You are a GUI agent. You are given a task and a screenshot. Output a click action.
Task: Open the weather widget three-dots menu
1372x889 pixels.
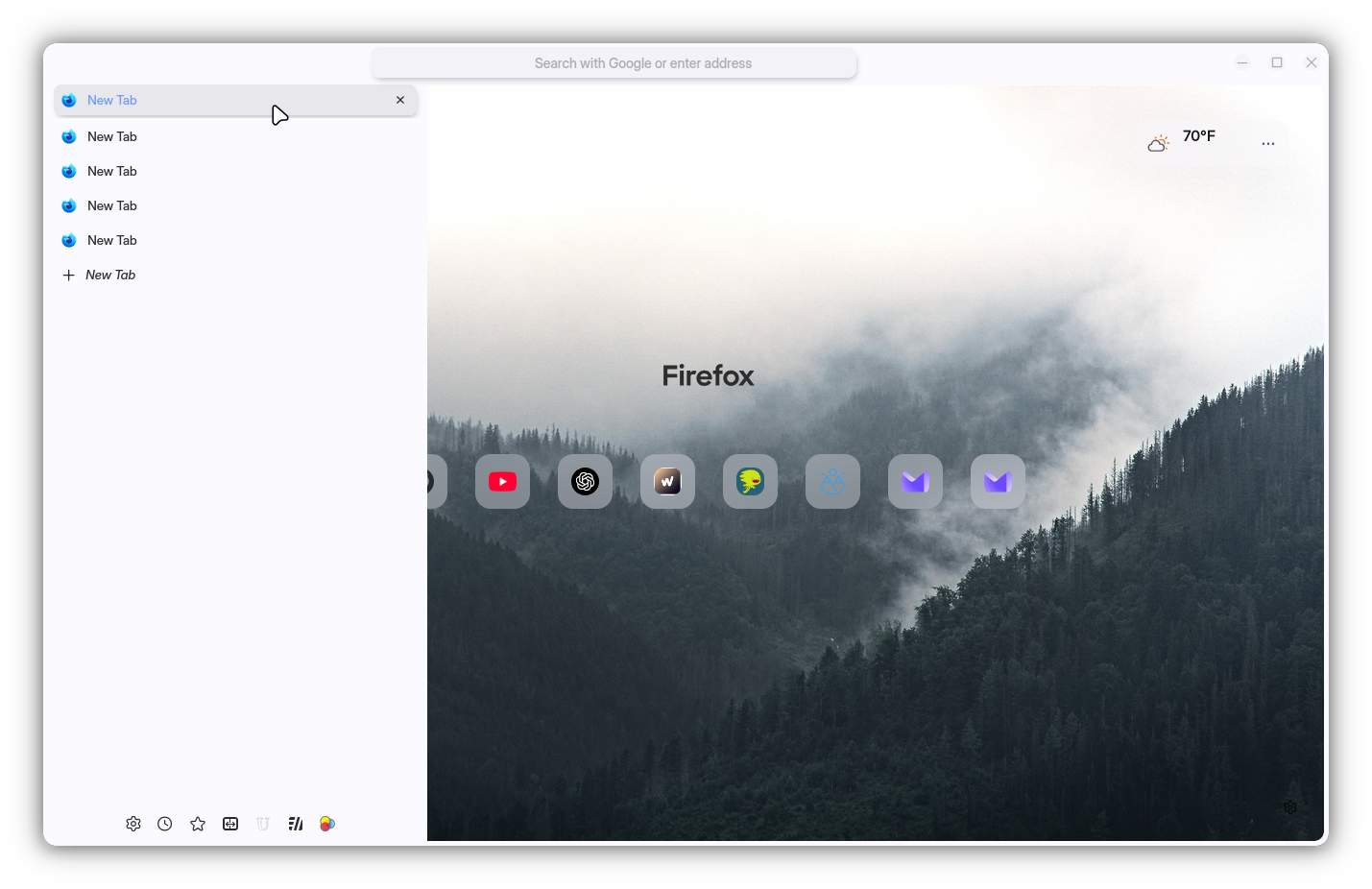point(1268,143)
